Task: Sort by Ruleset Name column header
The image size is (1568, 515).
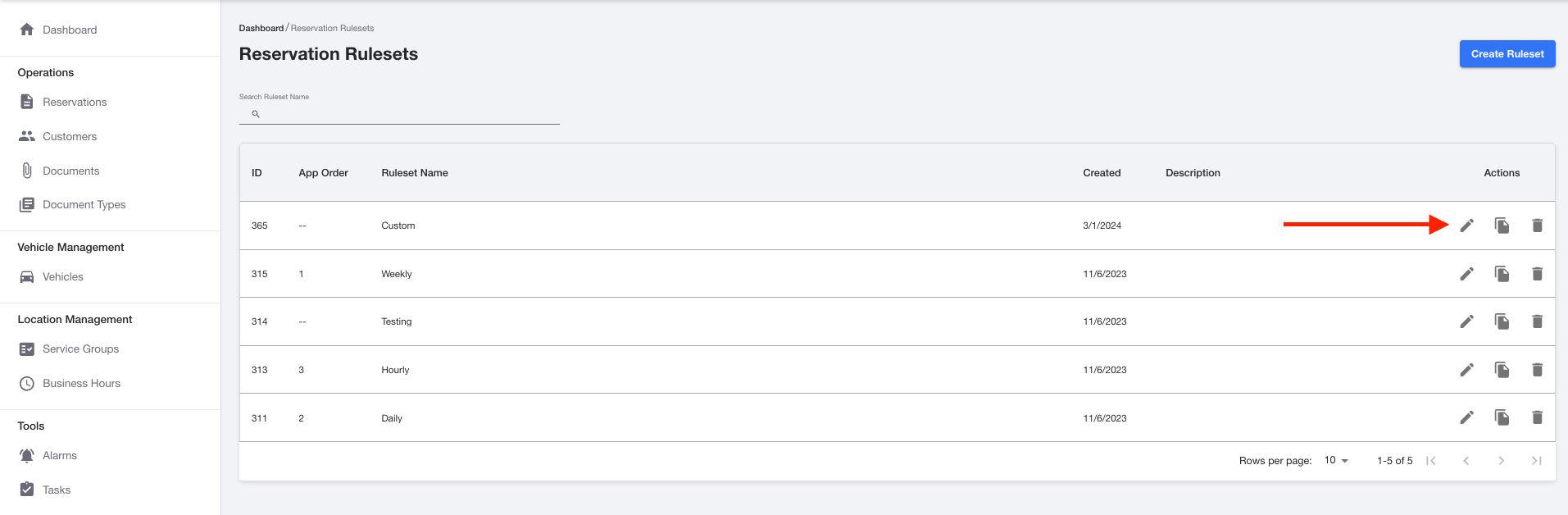Action: pos(414,173)
